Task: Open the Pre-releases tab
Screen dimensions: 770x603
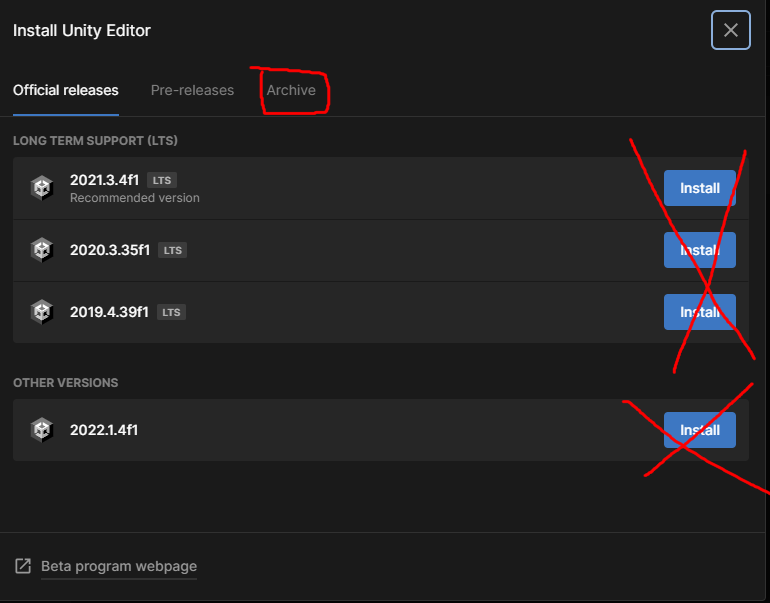Action: (192, 90)
